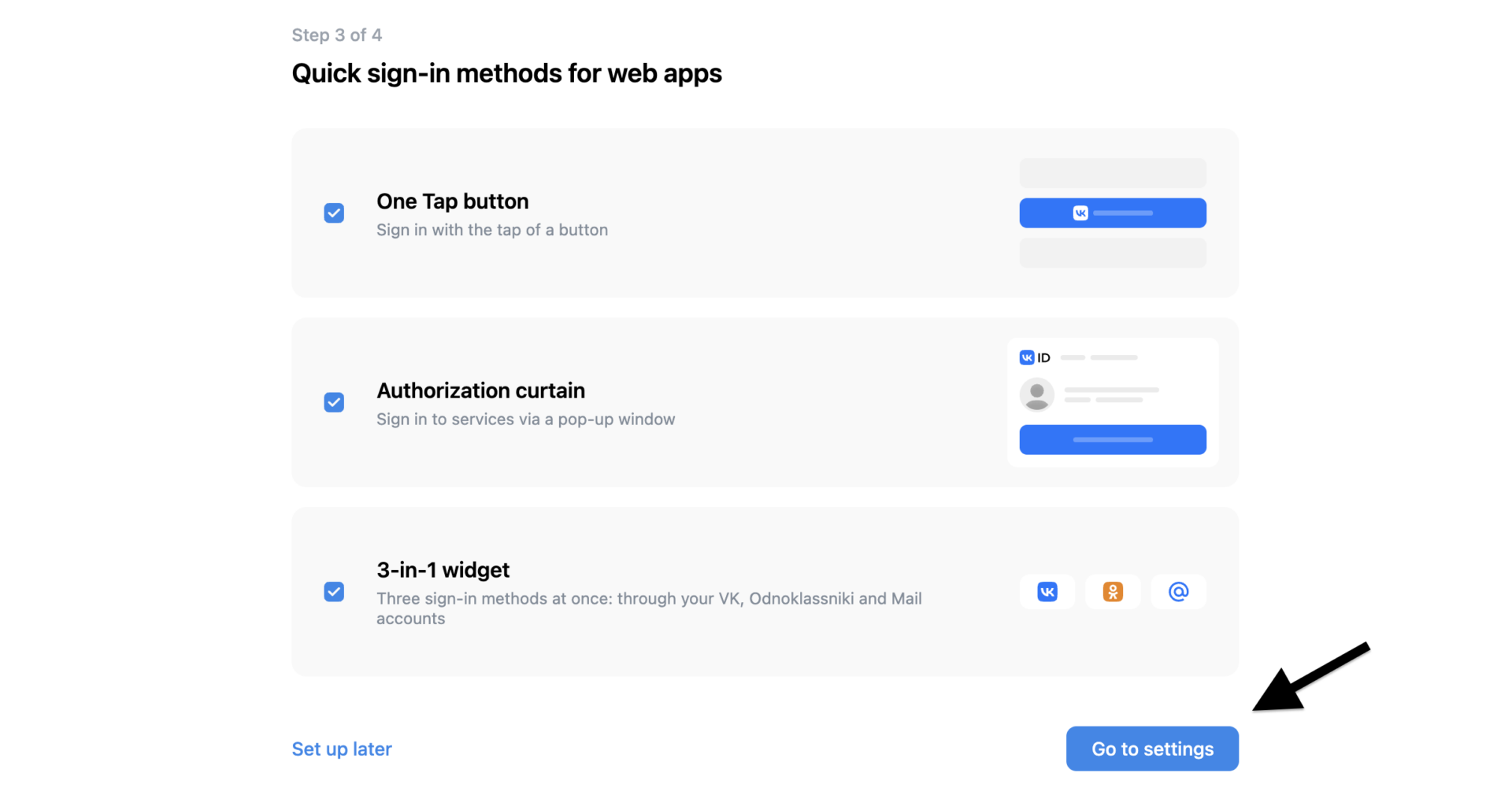Uncheck the Authorization curtain checkbox
This screenshot has width=1512, height=806.
point(334,403)
